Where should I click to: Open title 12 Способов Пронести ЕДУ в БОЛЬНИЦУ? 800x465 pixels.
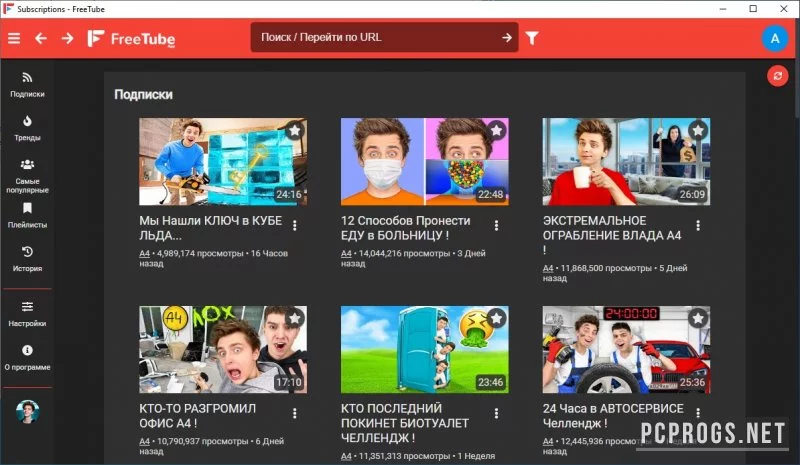pos(406,228)
